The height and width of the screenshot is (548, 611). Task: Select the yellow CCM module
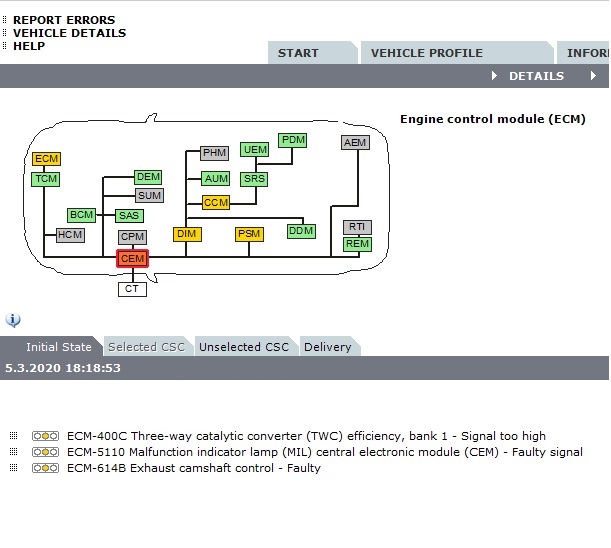click(216, 203)
